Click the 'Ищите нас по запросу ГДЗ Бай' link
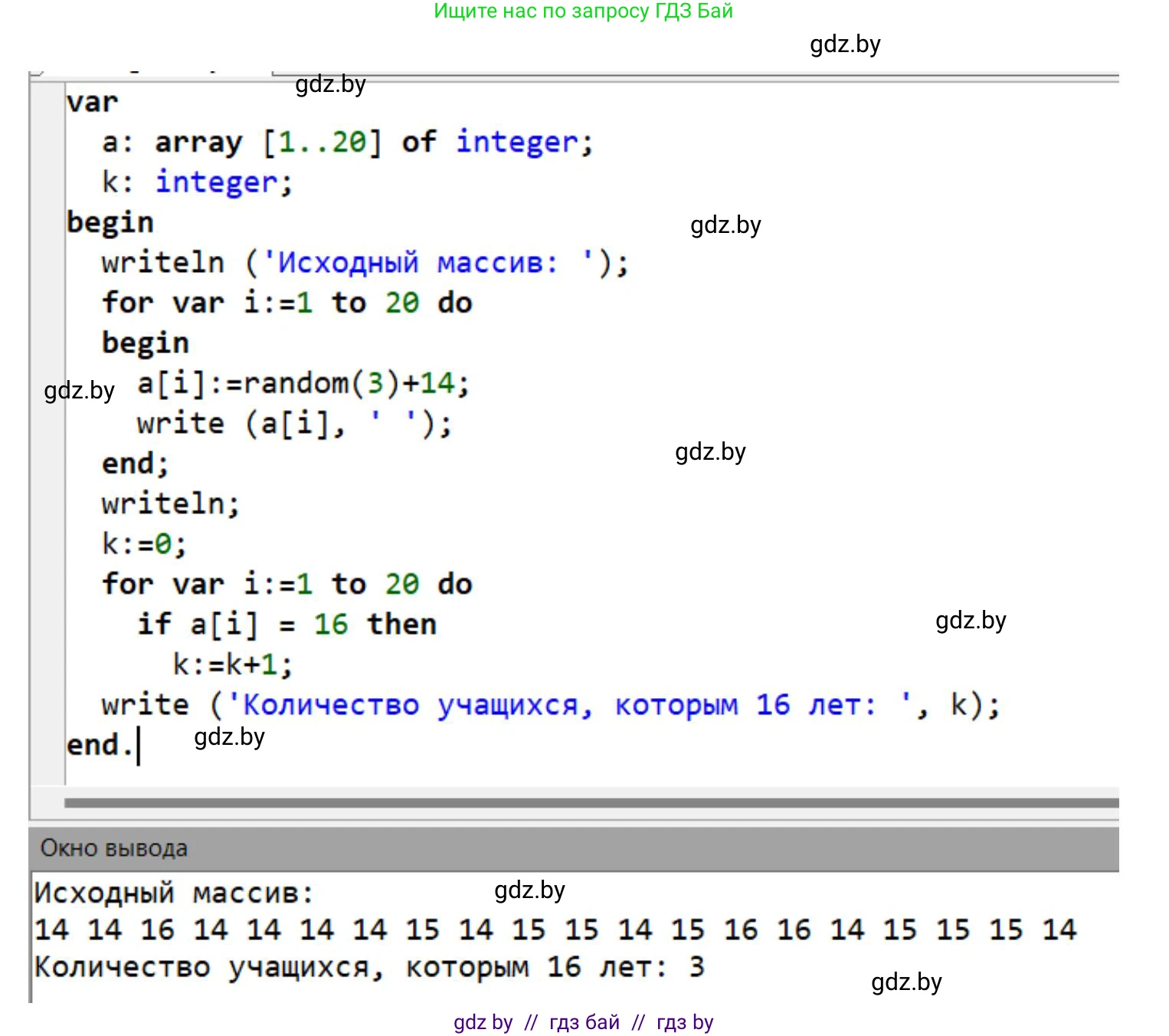The image size is (1169, 1036). click(x=583, y=11)
